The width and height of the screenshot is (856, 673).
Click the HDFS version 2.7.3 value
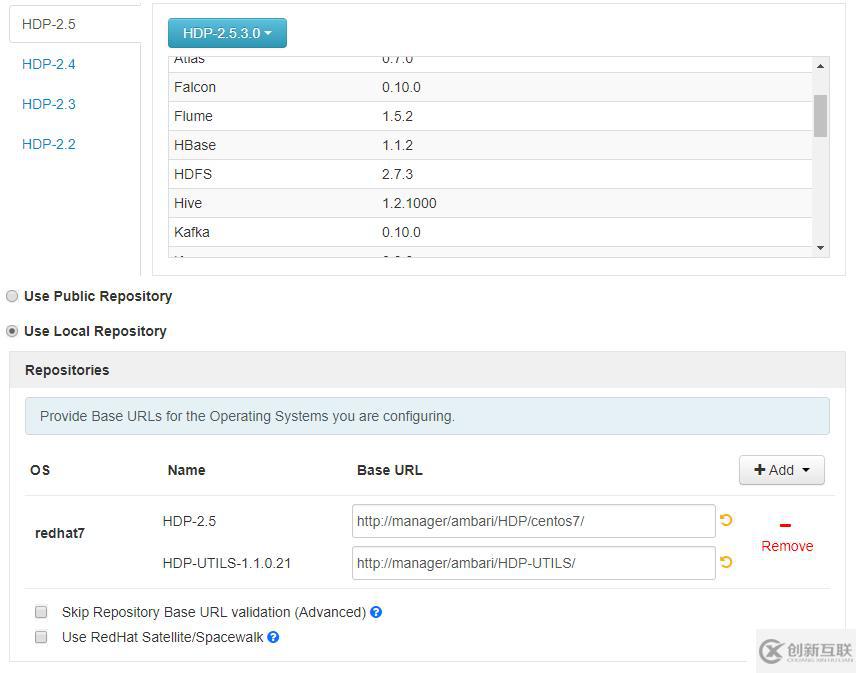pyautogui.click(x=397, y=174)
